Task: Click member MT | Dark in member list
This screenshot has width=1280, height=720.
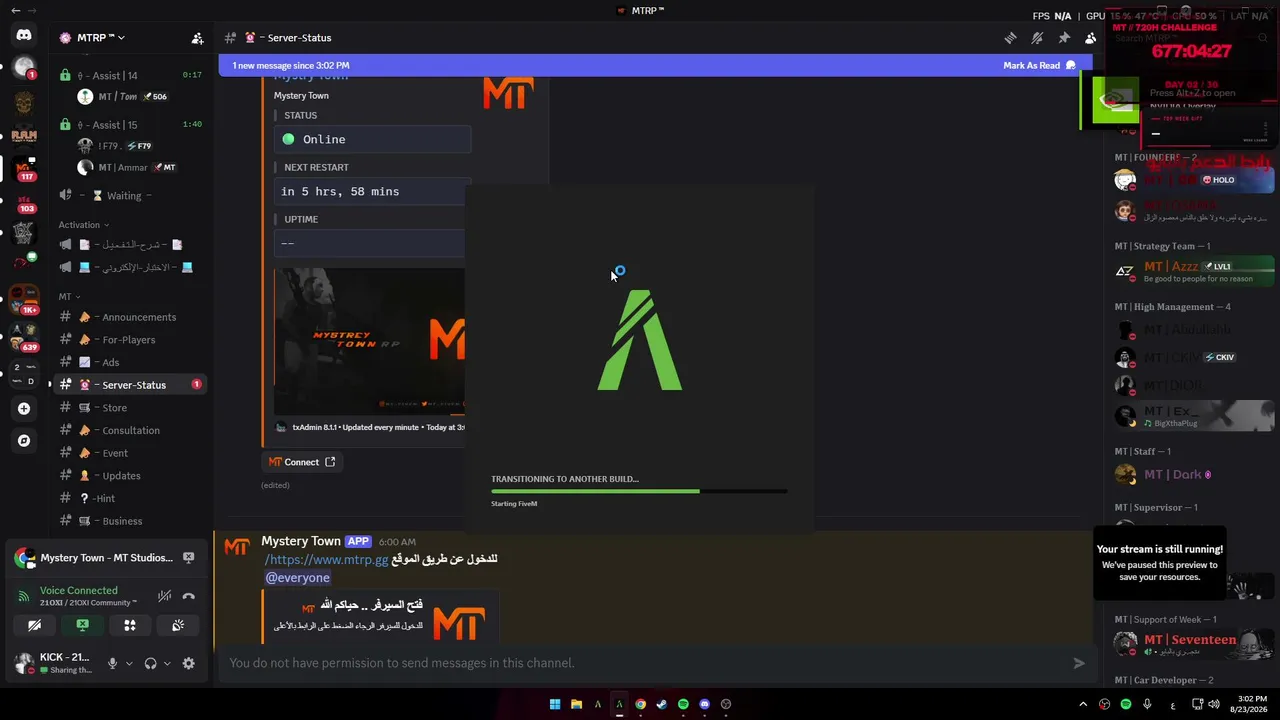Action: (1195, 474)
